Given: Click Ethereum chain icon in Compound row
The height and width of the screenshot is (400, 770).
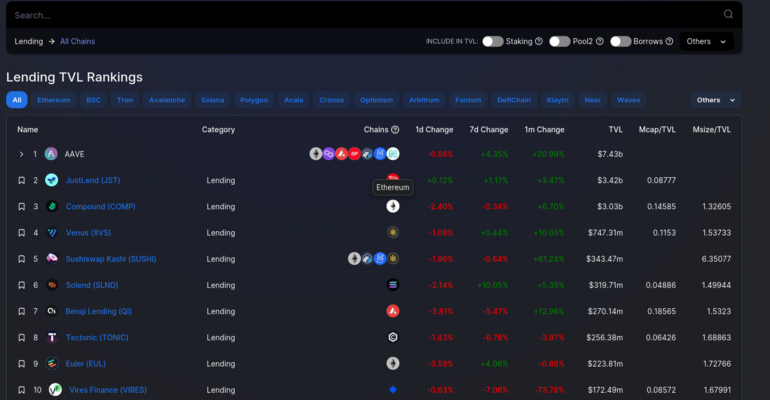Looking at the screenshot, I should (x=393, y=206).
